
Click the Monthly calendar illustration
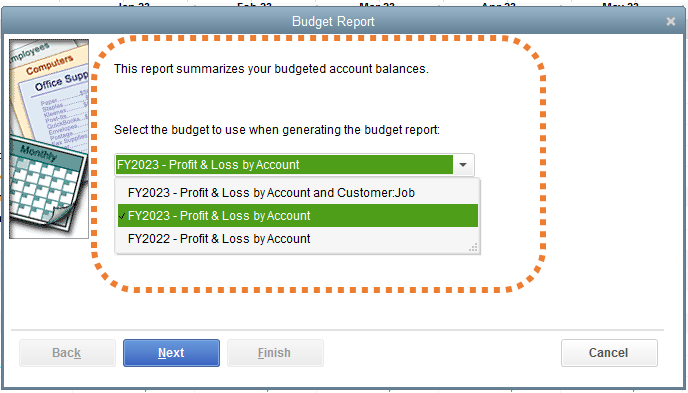click(x=42, y=186)
